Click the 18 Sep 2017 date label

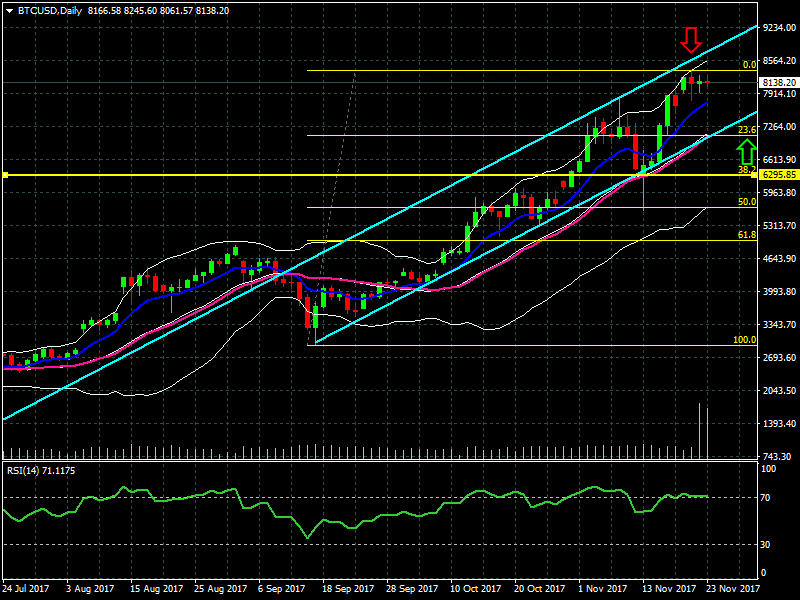(x=348, y=588)
